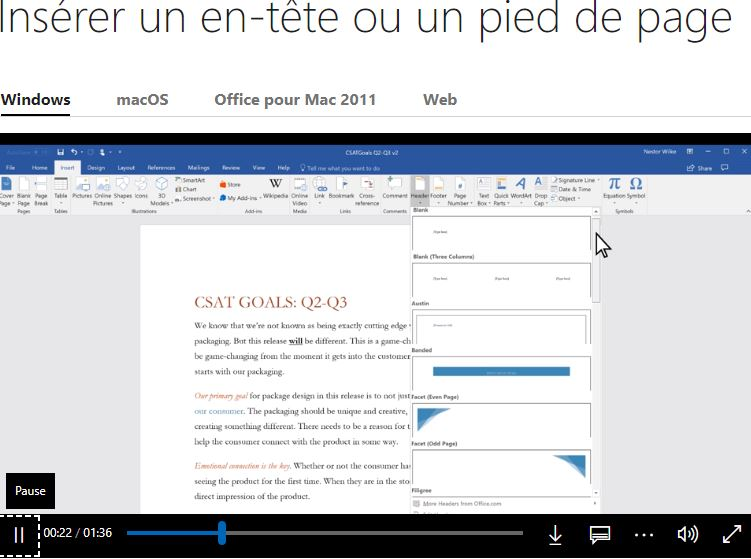Click the Save icon in Word's quick access toolbar
751x559 pixels.
point(60,152)
